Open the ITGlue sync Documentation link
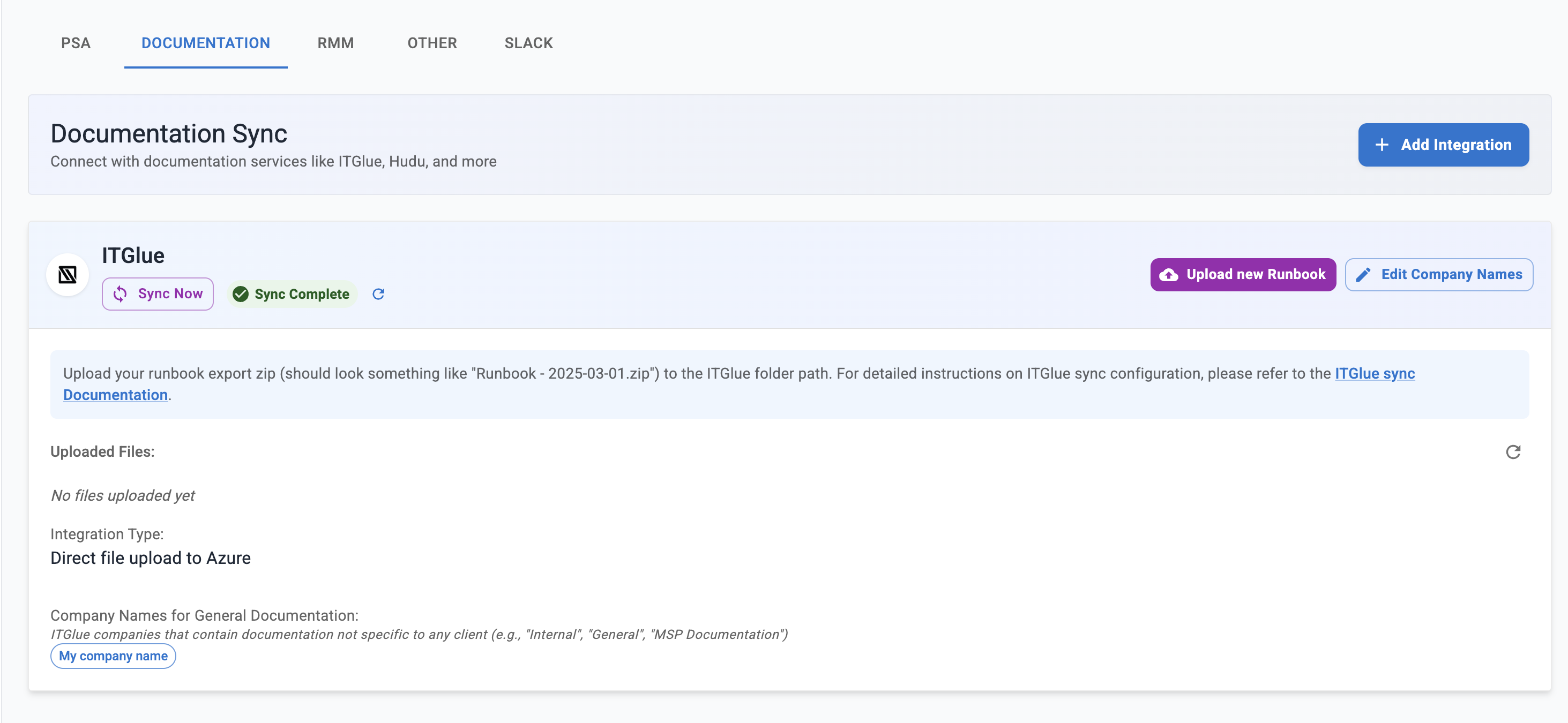 (1374, 373)
